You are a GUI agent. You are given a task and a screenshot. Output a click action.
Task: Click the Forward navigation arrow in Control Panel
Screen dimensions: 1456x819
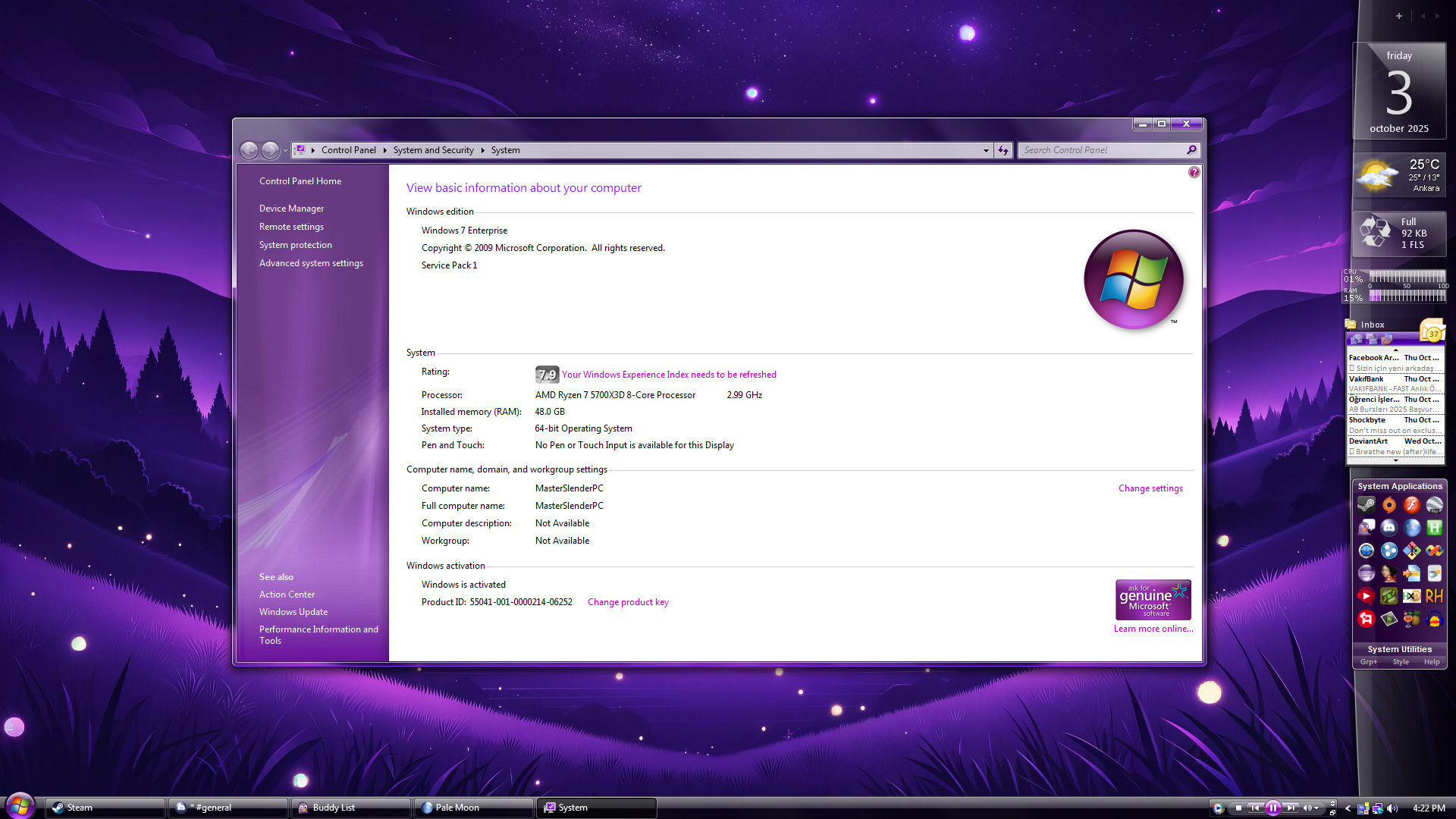270,150
